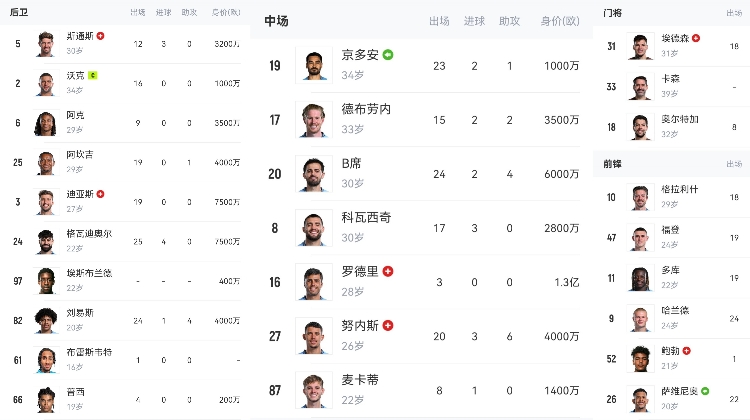Click the injury icon beside goalkeeper 埃德森
This screenshot has width=750, height=420.
tap(696, 38)
